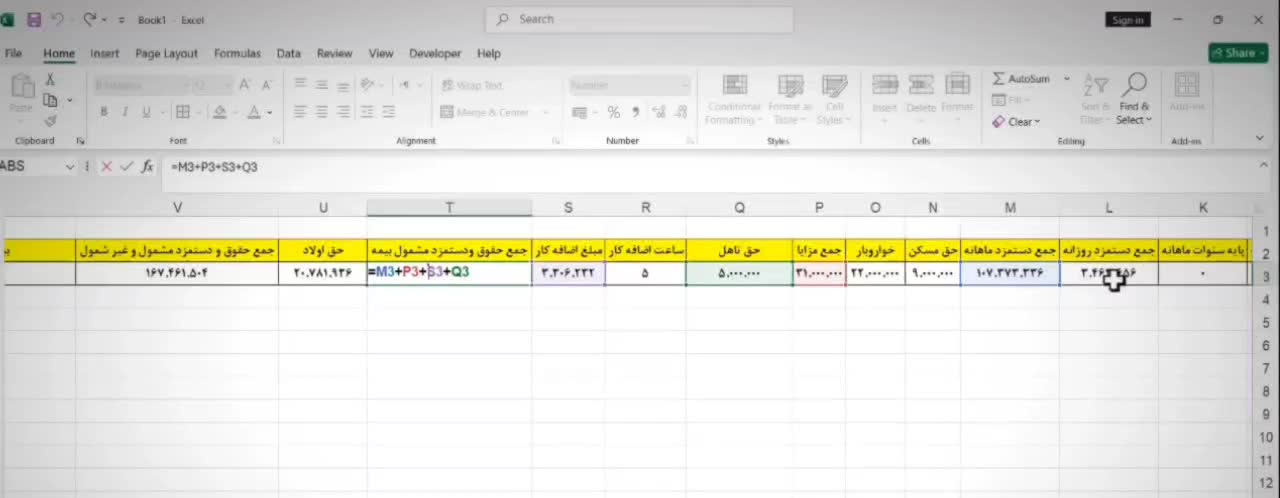Click the Copy icon in Clipboard group
1280x498 pixels.
tap(49, 100)
